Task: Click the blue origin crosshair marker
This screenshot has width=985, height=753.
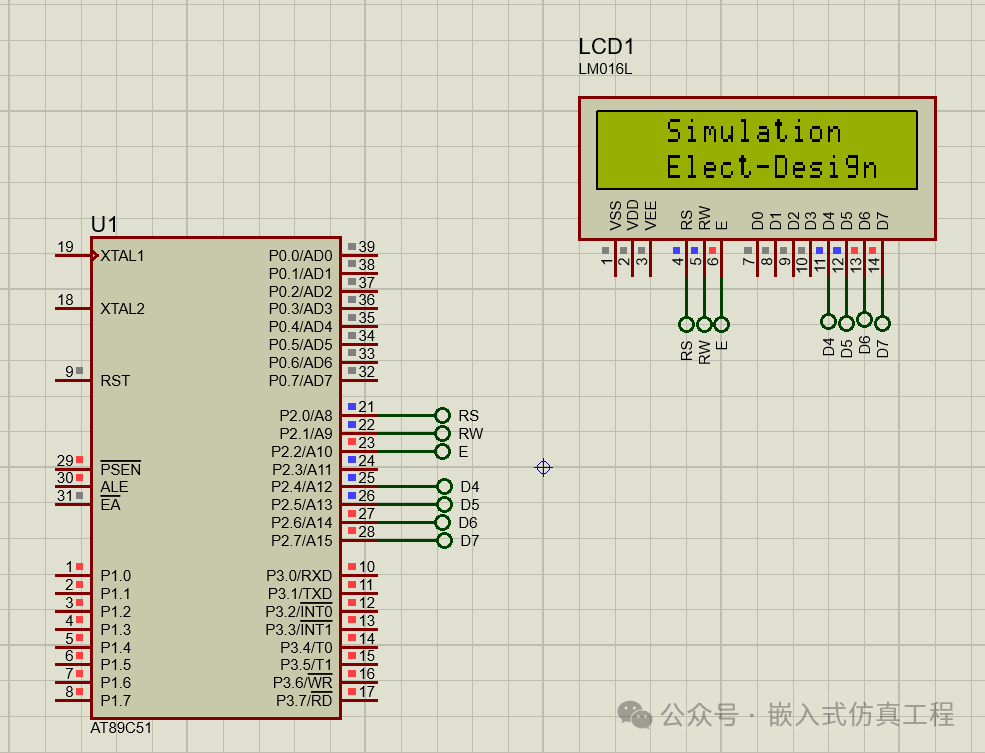Action: coord(543,467)
